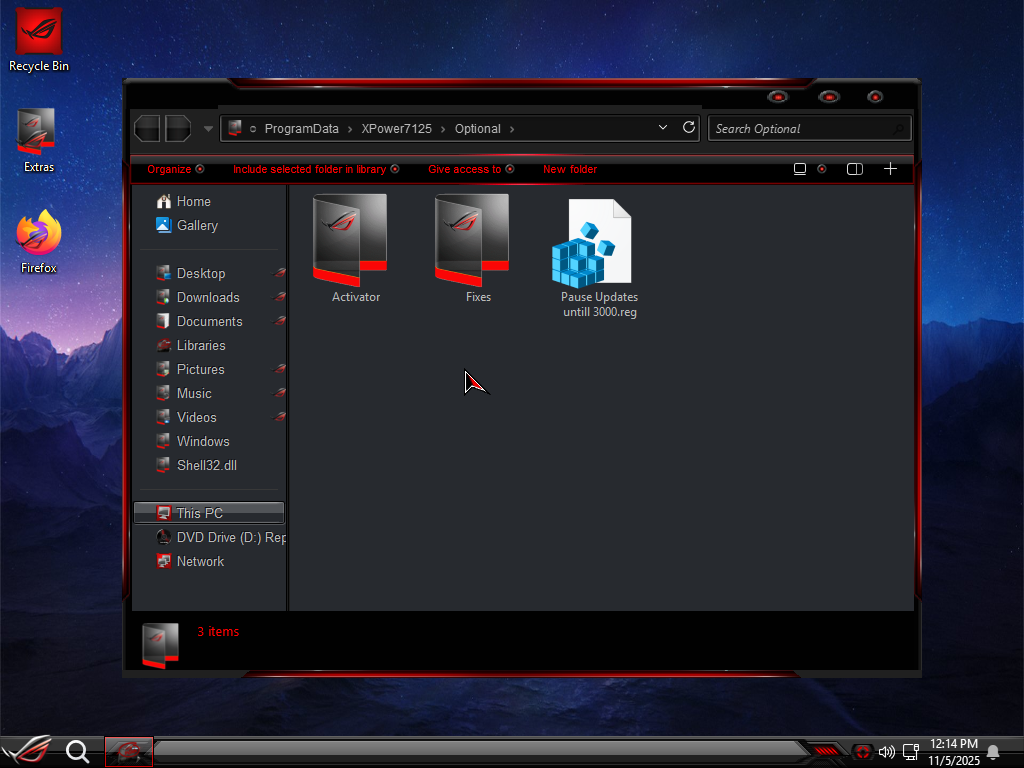This screenshot has width=1024, height=768.
Task: Open DVD Drive (D:) in the navigation pane
Action: point(221,537)
